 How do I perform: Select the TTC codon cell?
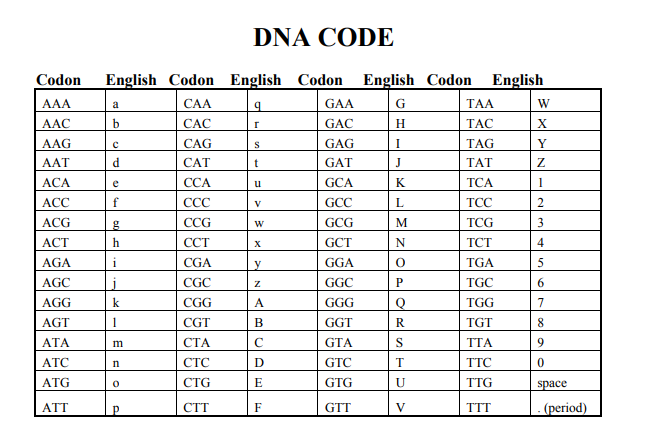click(x=480, y=362)
